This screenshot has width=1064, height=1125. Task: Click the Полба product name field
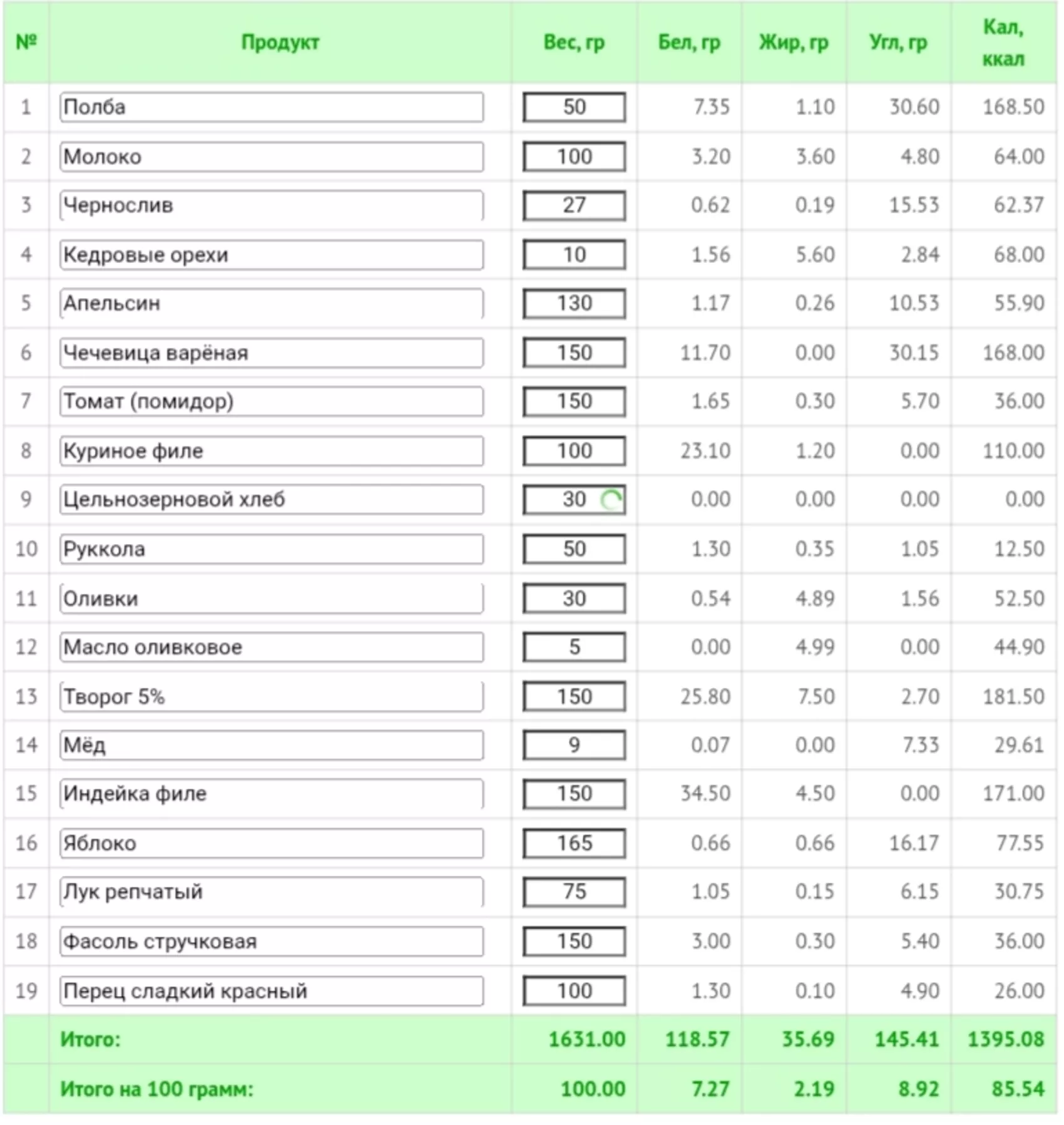[x=272, y=107]
